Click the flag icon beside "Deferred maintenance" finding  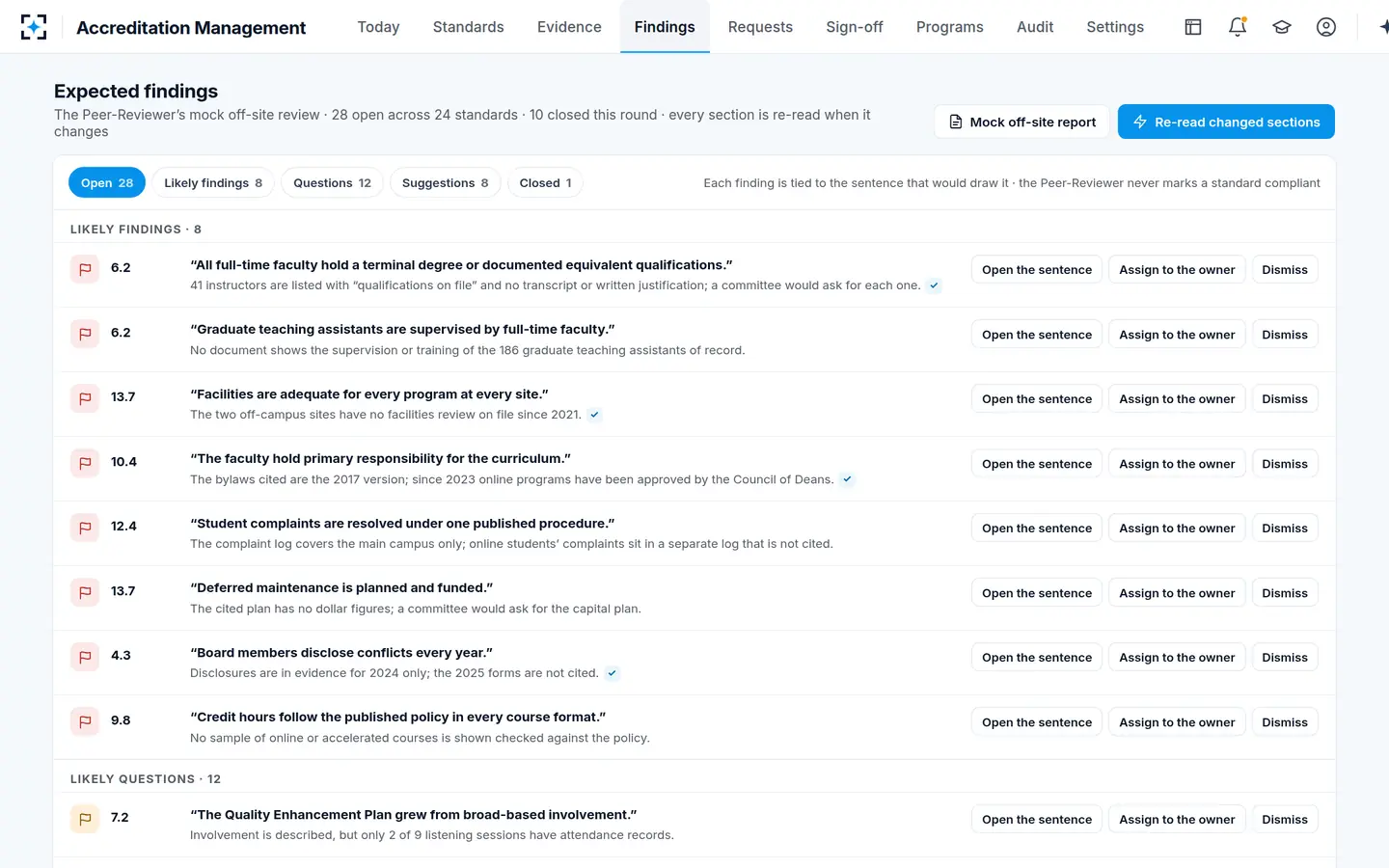coord(85,592)
